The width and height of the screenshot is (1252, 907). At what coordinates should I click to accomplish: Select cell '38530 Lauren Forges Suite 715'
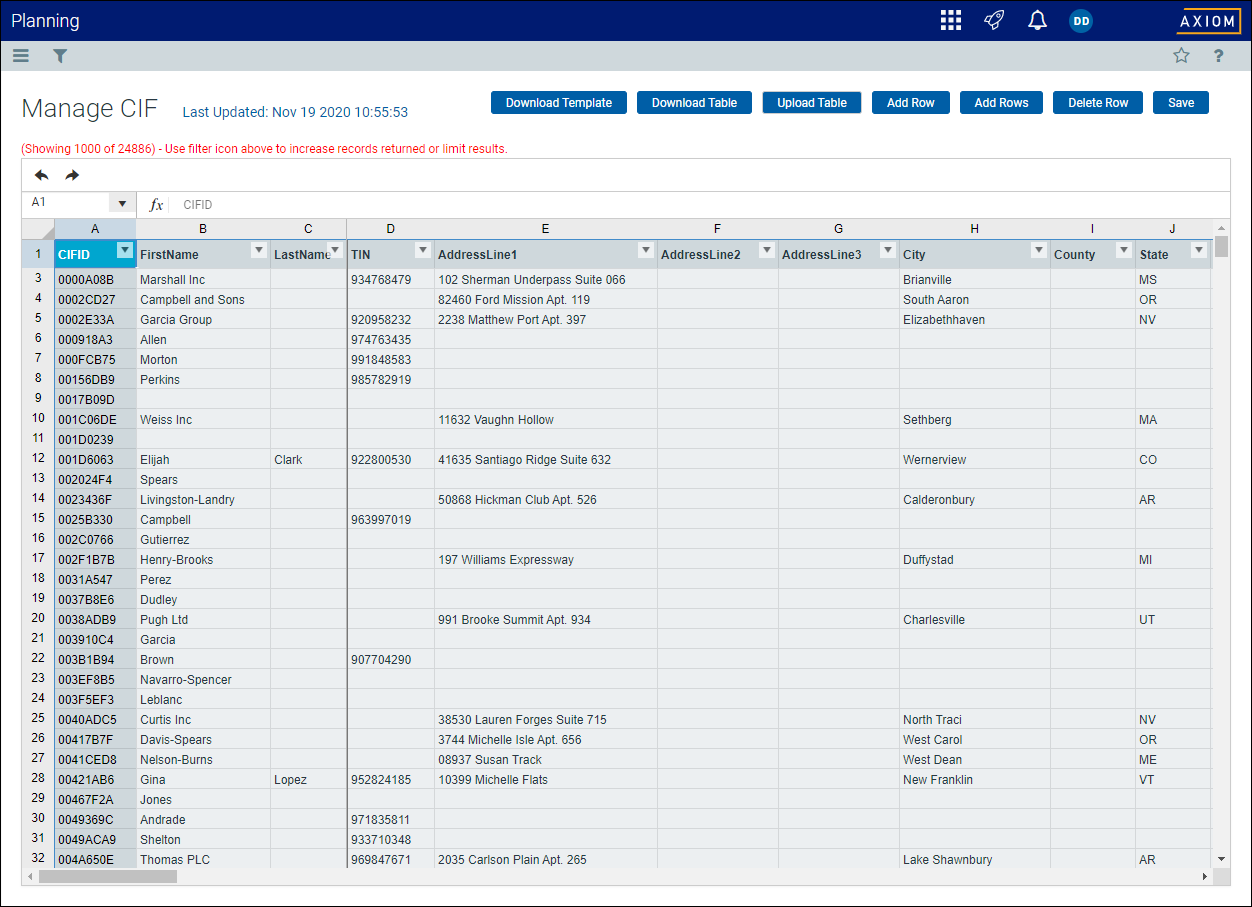[546, 719]
